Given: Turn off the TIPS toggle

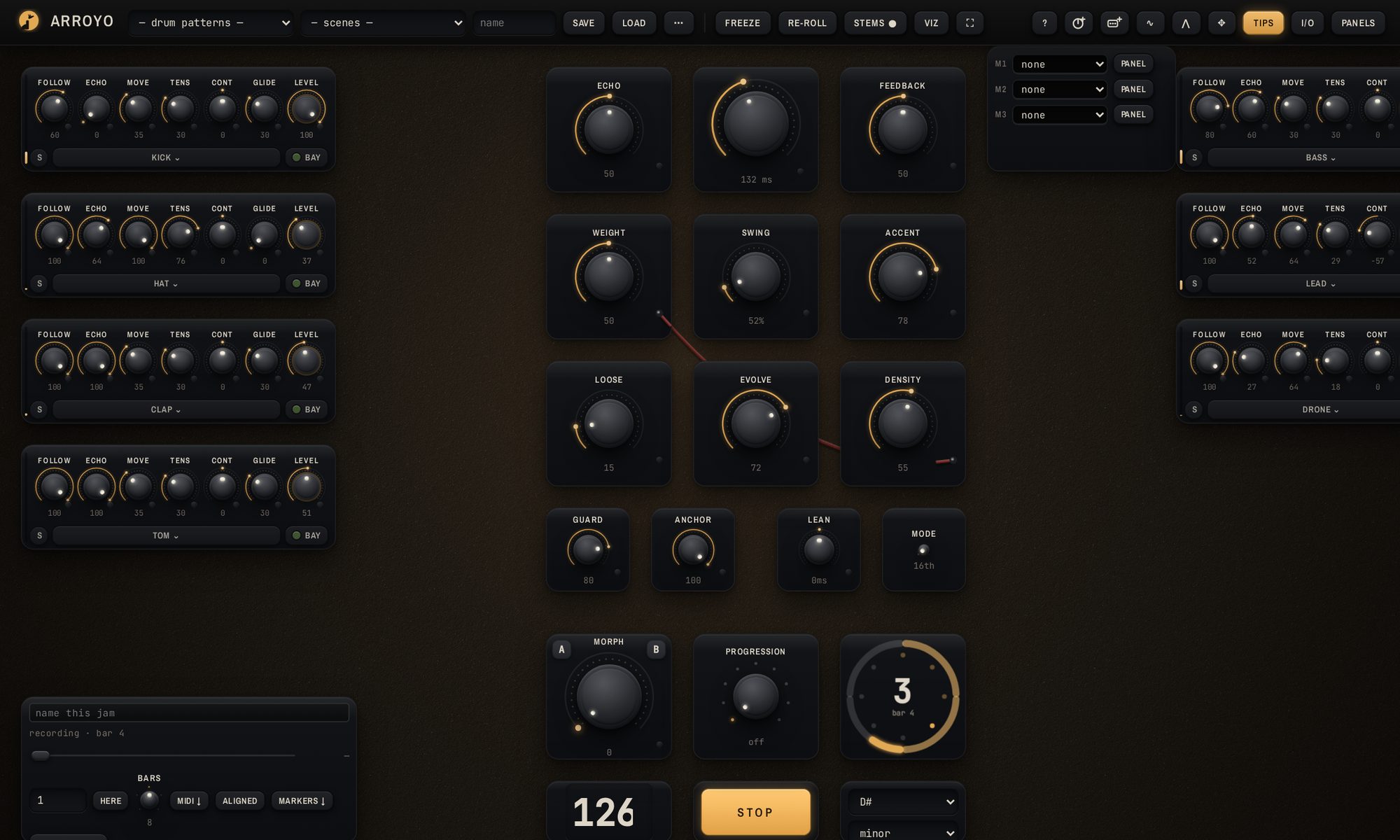Looking at the screenshot, I should tap(1263, 23).
